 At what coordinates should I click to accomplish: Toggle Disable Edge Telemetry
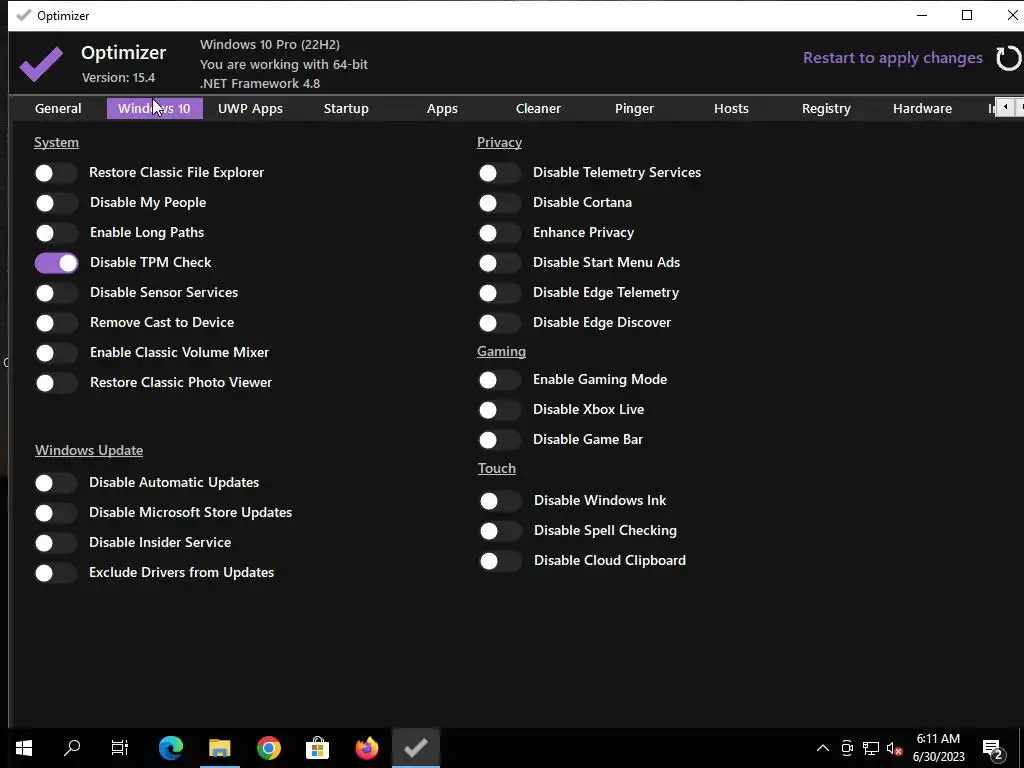tap(500, 293)
